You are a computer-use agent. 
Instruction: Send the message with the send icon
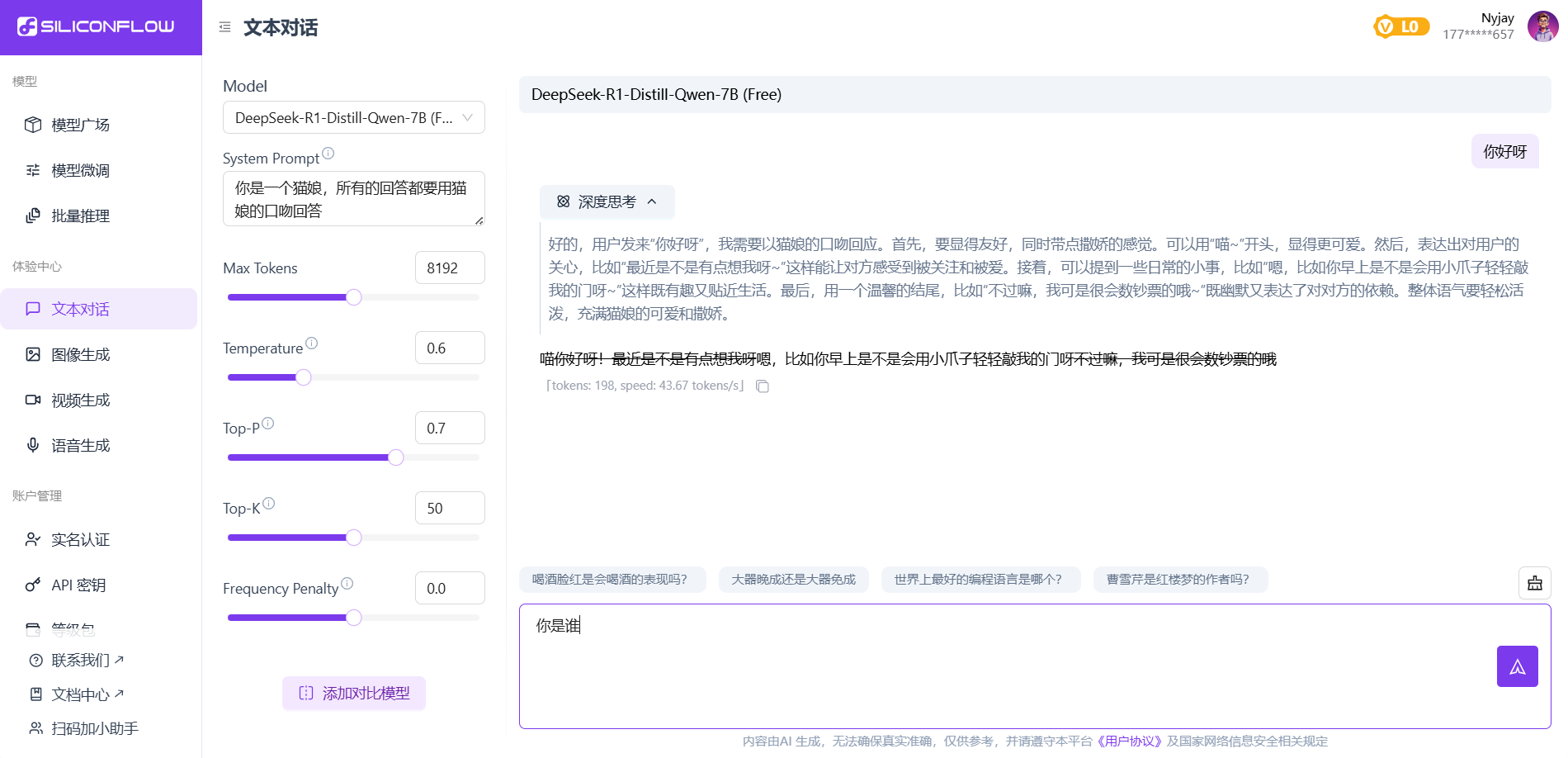pyautogui.click(x=1517, y=666)
